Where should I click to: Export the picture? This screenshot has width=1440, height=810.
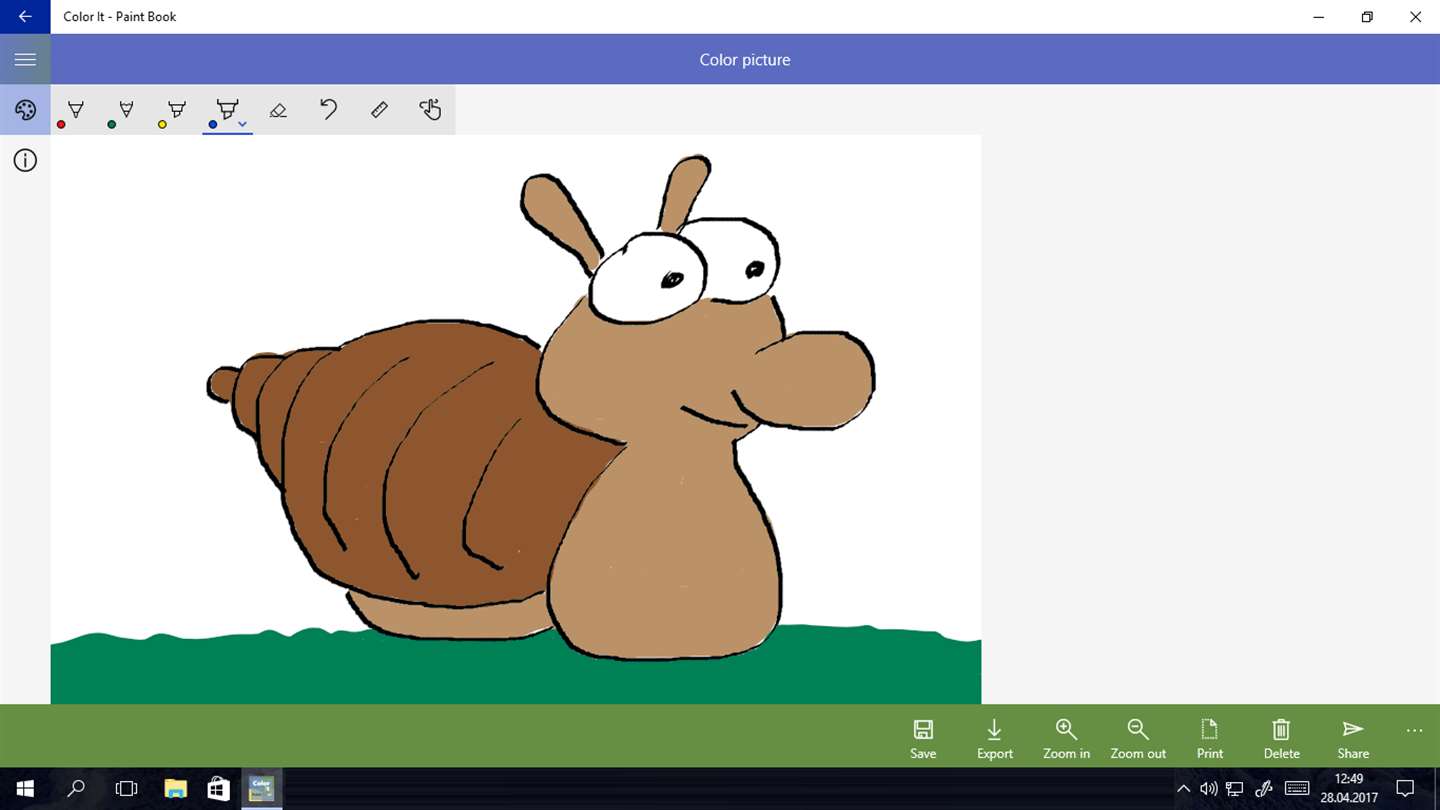click(995, 739)
